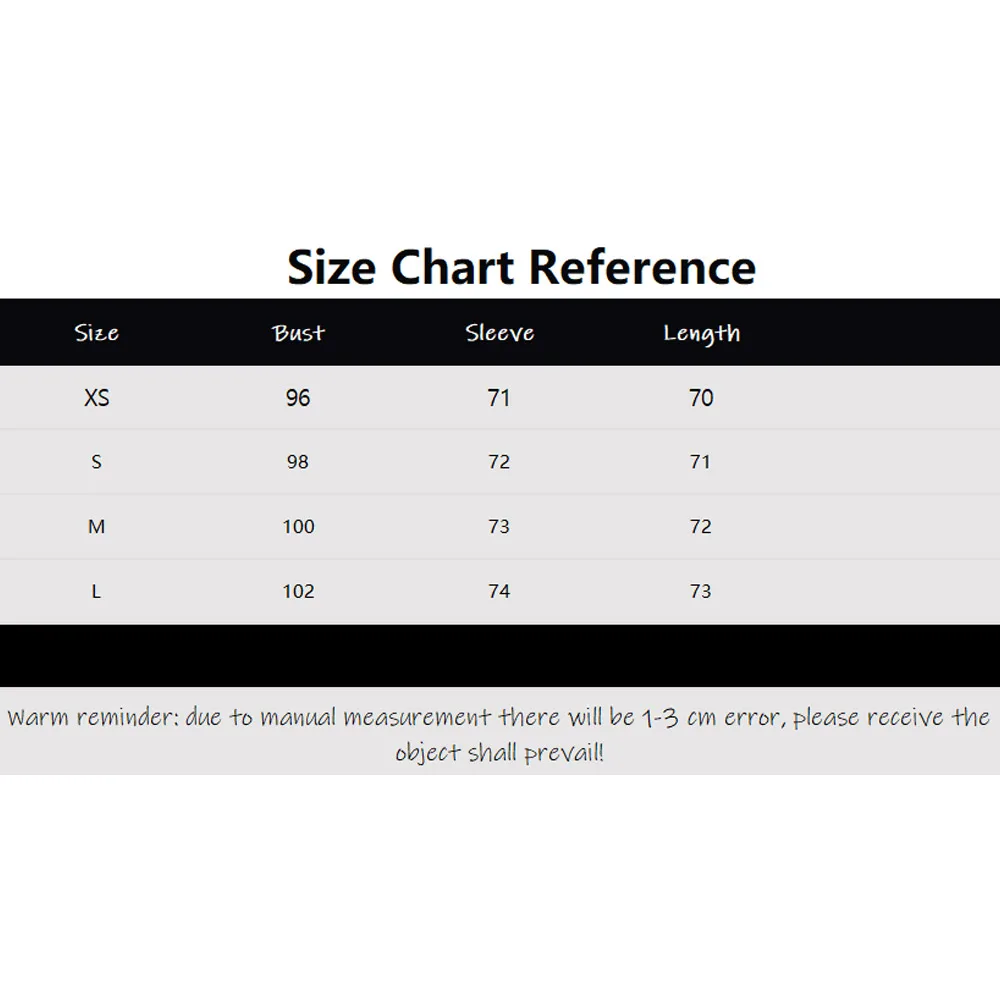Click the sleeve value for size XS
This screenshot has width=1000, height=1000.
point(500,398)
